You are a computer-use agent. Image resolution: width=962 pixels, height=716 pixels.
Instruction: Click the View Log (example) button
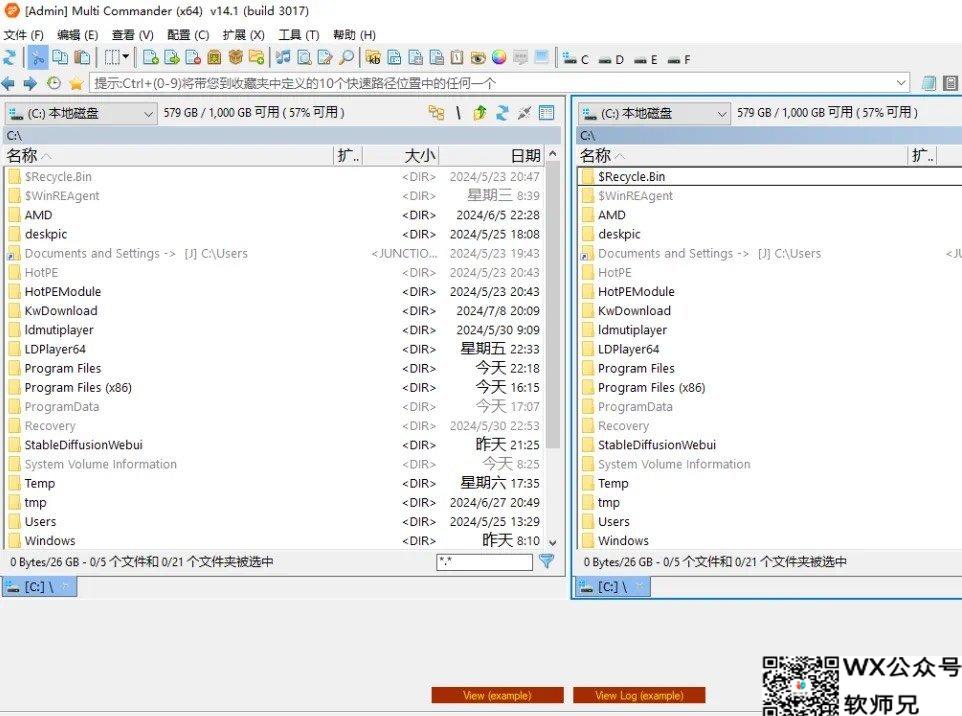[x=639, y=695]
